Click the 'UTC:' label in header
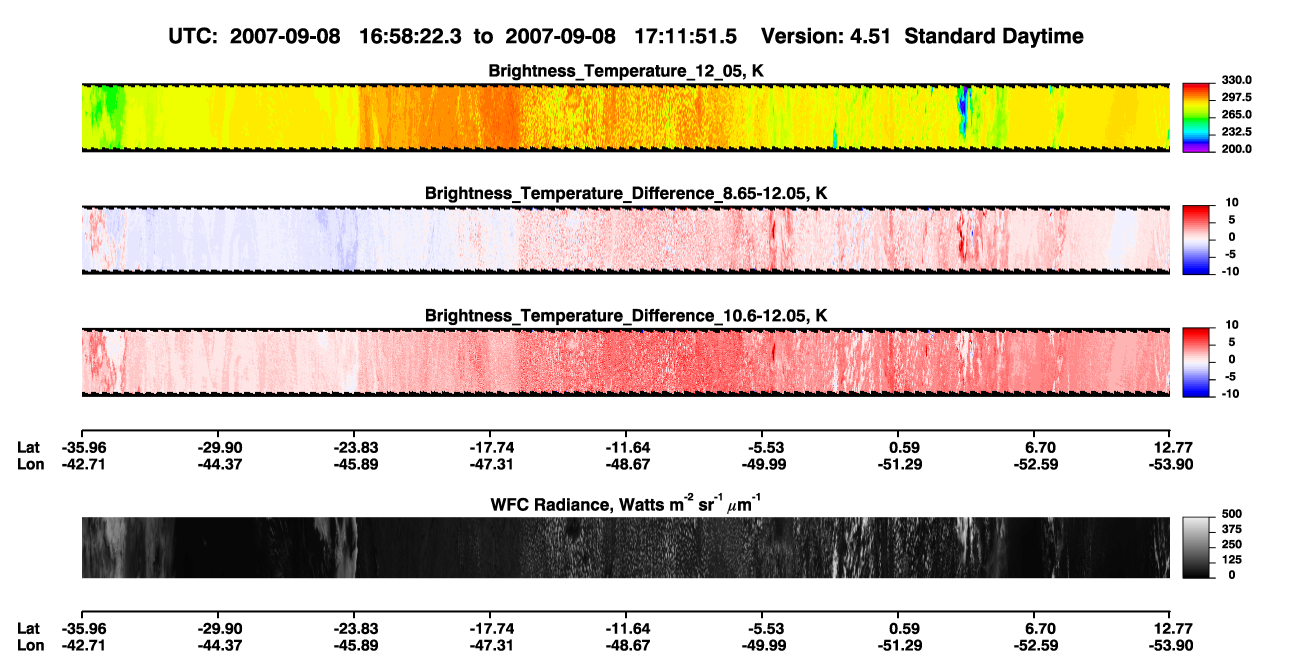This screenshot has height=667, width=1300. 193,36
